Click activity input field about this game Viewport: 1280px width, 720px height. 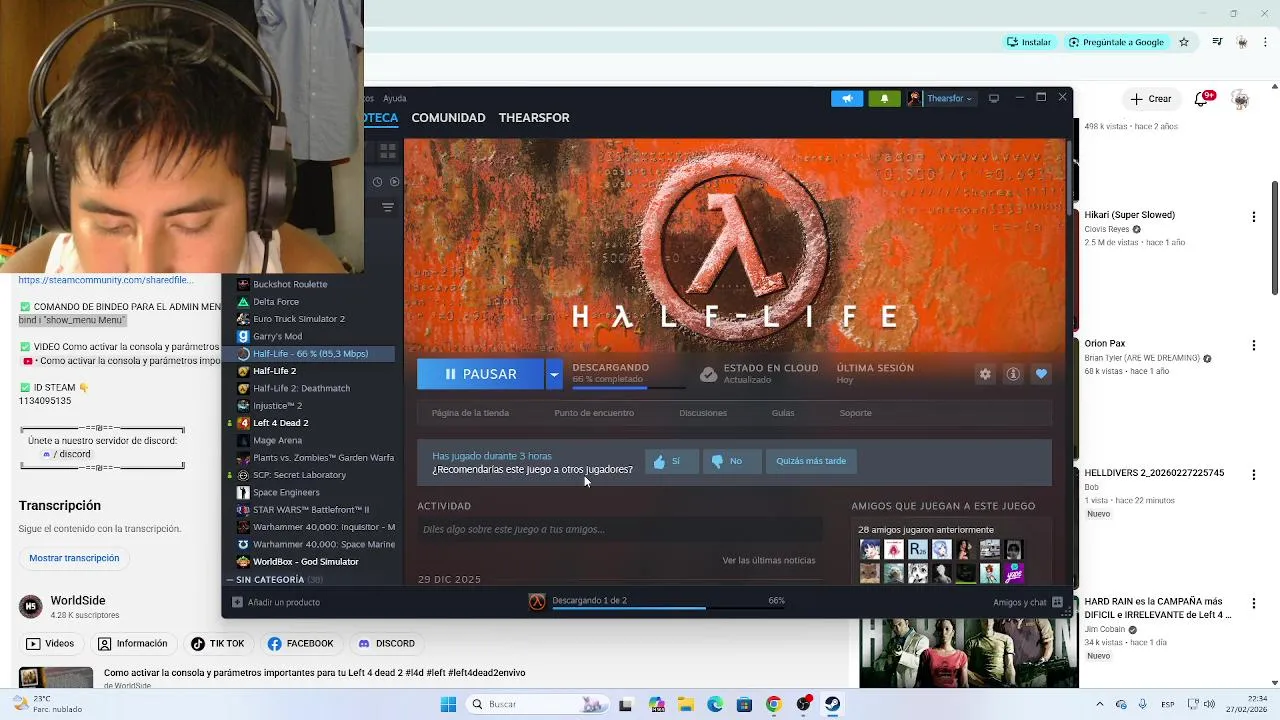[x=620, y=530]
